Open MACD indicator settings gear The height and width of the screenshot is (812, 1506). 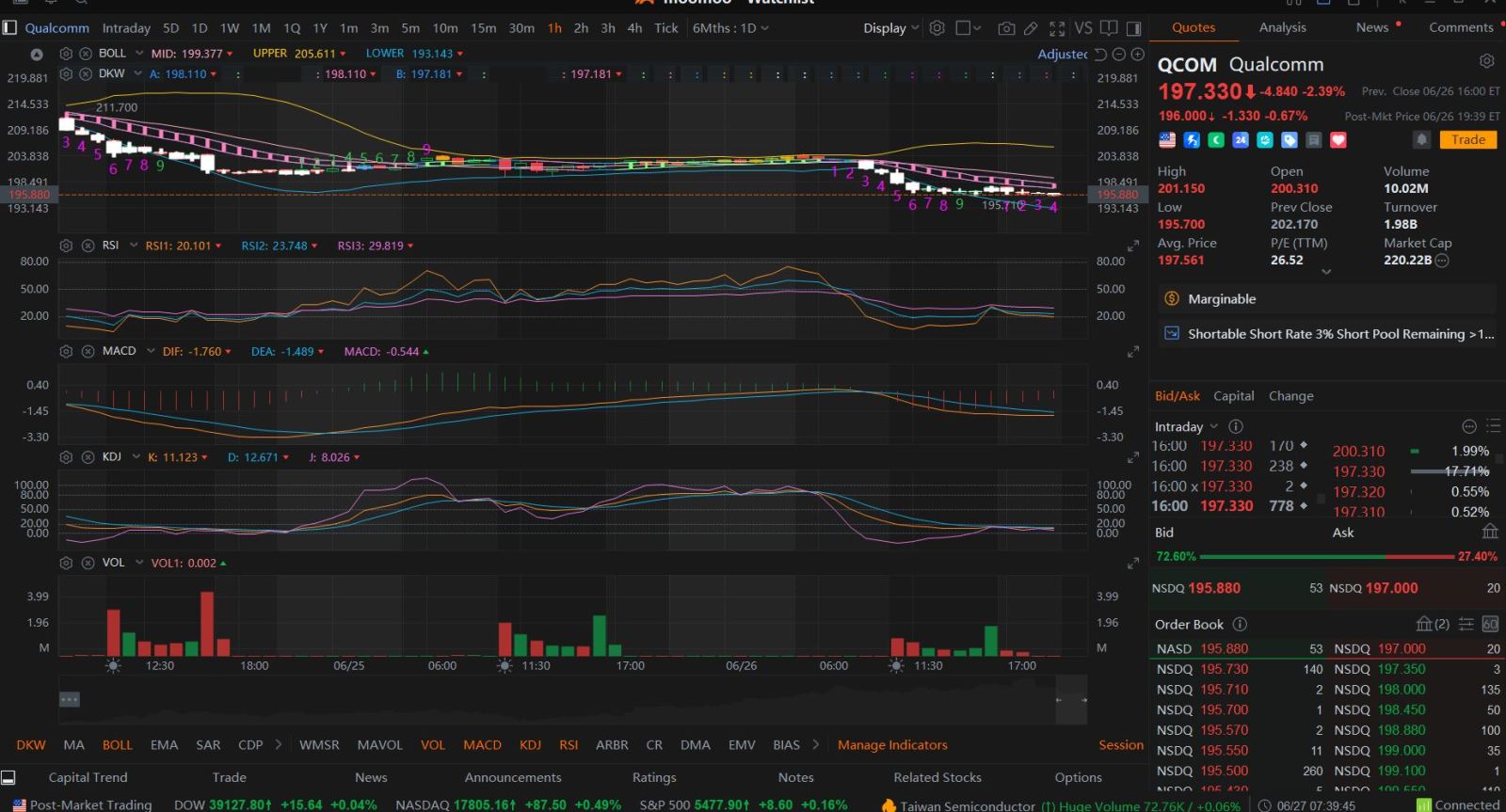click(66, 351)
